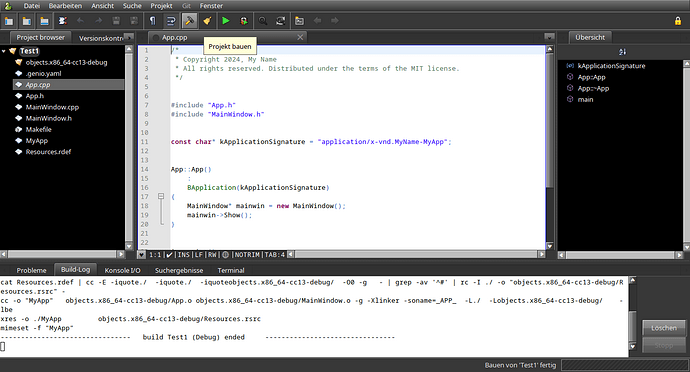690x372 pixels.
Task: Clean the project with broom icon
Action: coord(207,21)
